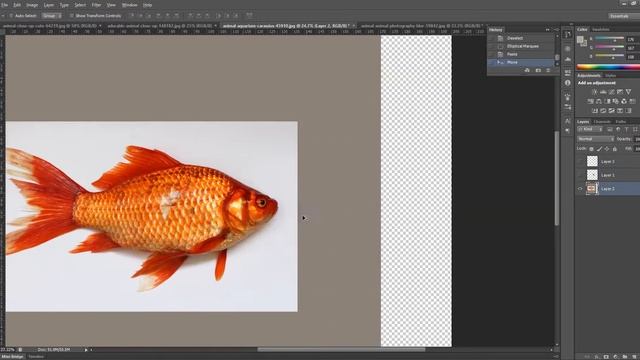
Task: Open the Info panel icon
Action: point(567,82)
